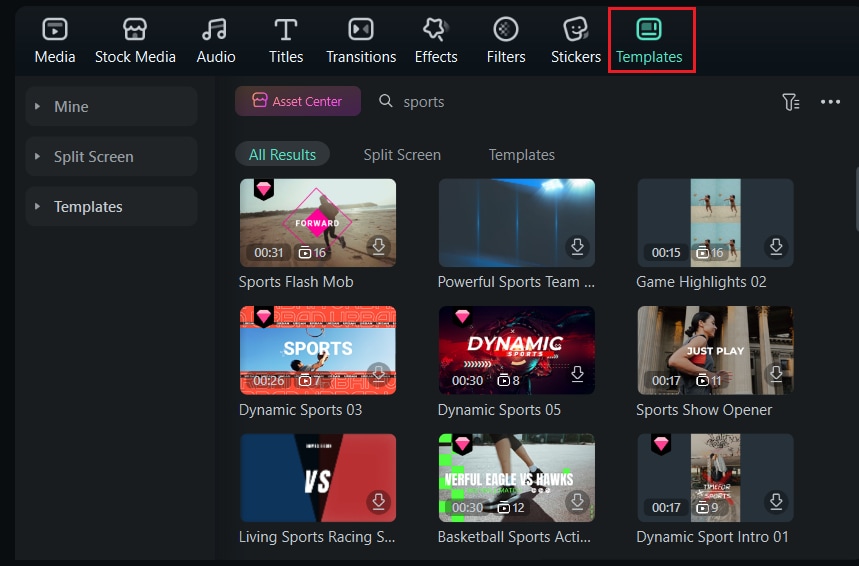This screenshot has height=566, width=859.
Task: Click the "Sports Flash Mob" title text
Action: (296, 282)
